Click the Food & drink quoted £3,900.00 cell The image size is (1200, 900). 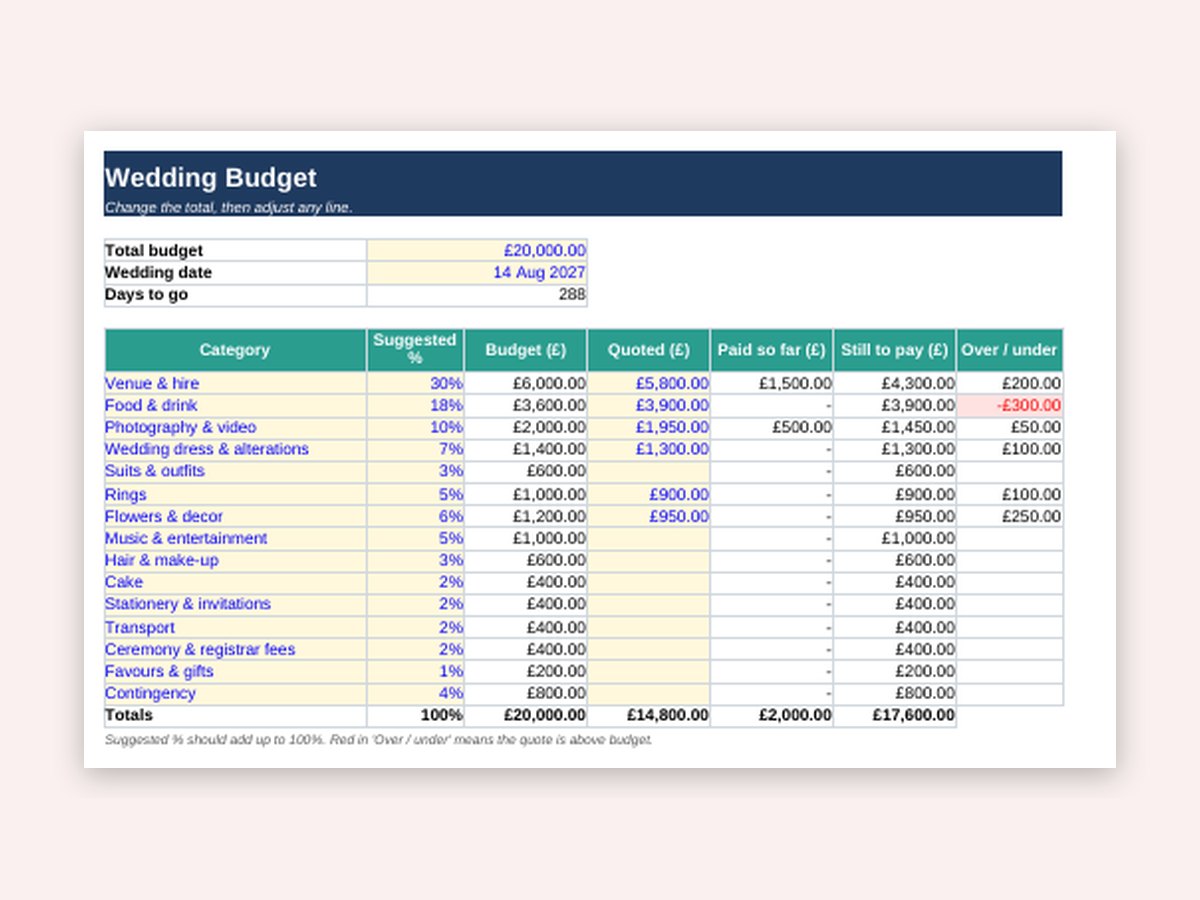(649, 405)
